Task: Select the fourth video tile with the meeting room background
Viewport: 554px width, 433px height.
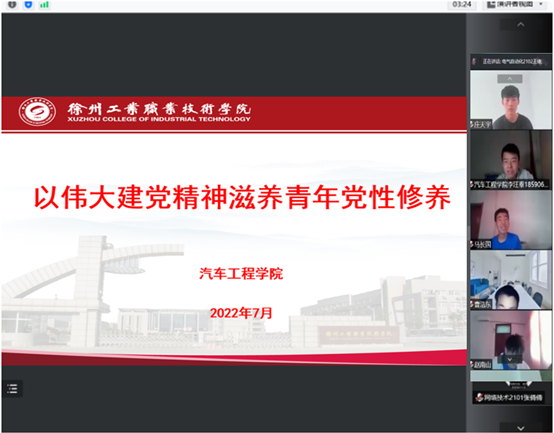Action: (511, 280)
